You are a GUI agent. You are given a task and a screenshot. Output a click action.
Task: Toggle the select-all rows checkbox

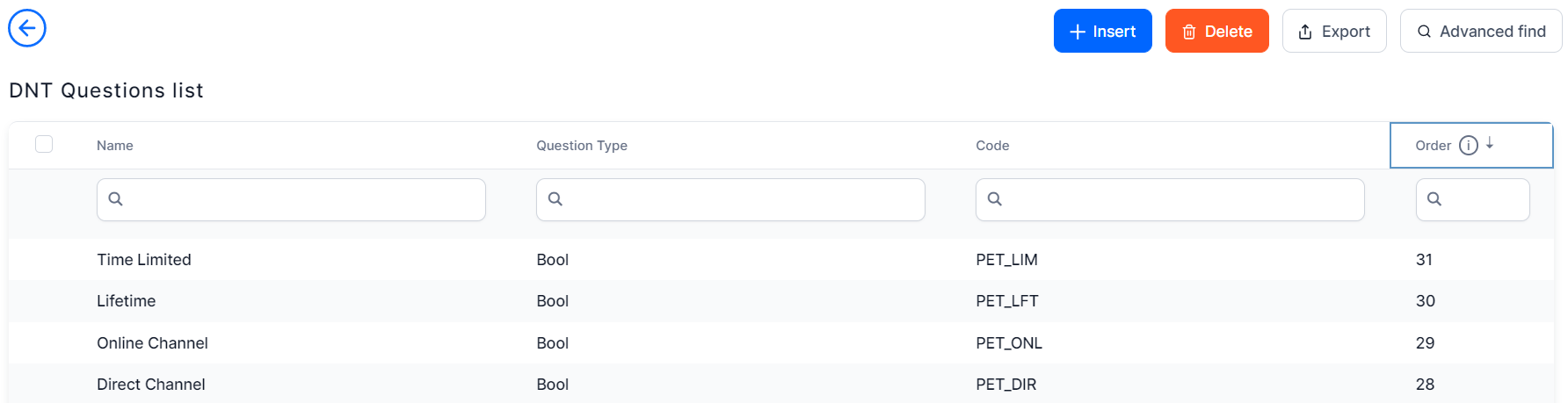44,144
